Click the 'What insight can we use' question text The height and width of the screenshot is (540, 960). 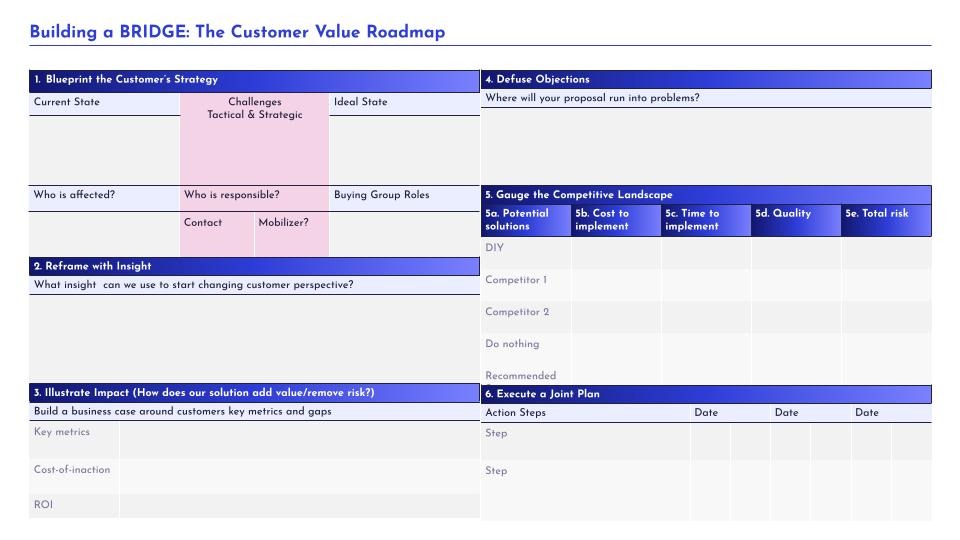click(193, 285)
